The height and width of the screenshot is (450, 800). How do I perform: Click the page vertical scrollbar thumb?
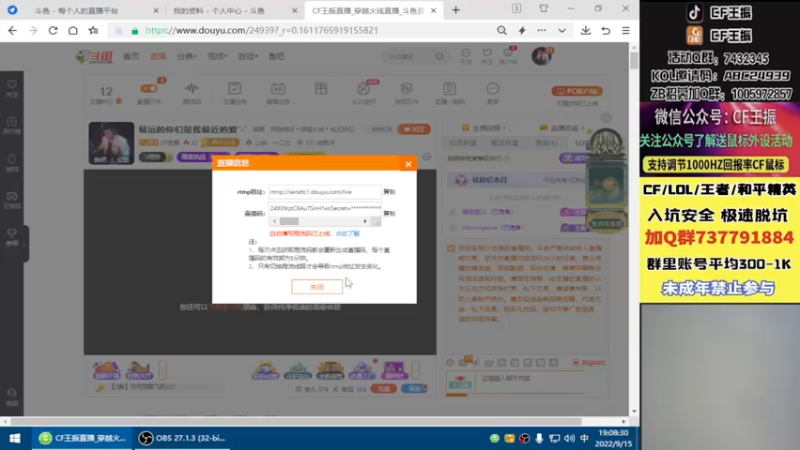pos(634,61)
